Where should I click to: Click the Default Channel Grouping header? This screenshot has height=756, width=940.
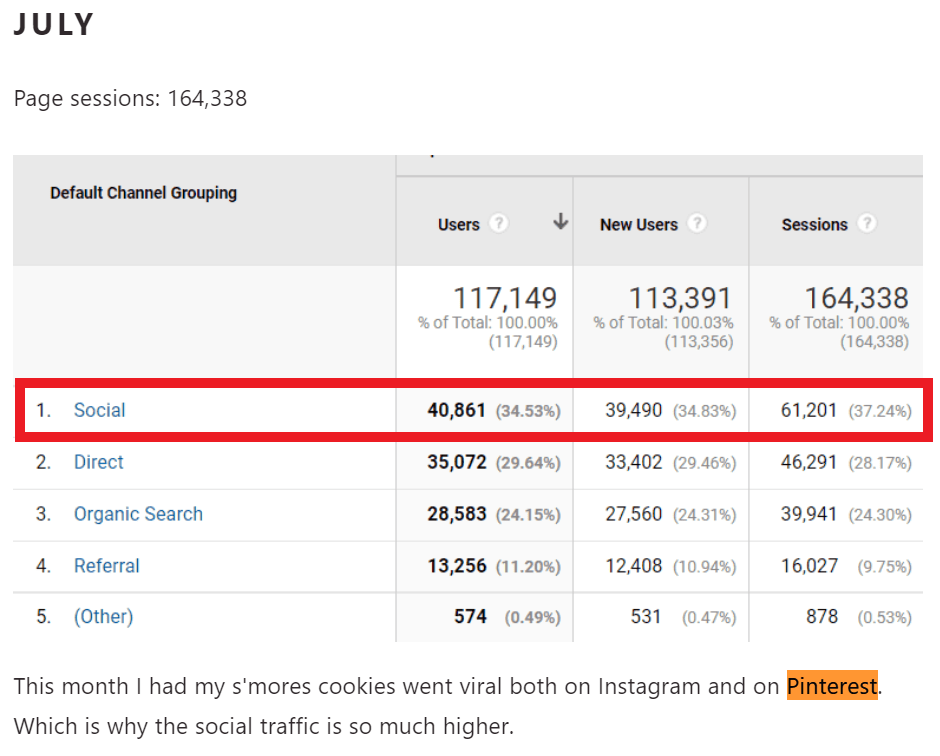point(143,192)
